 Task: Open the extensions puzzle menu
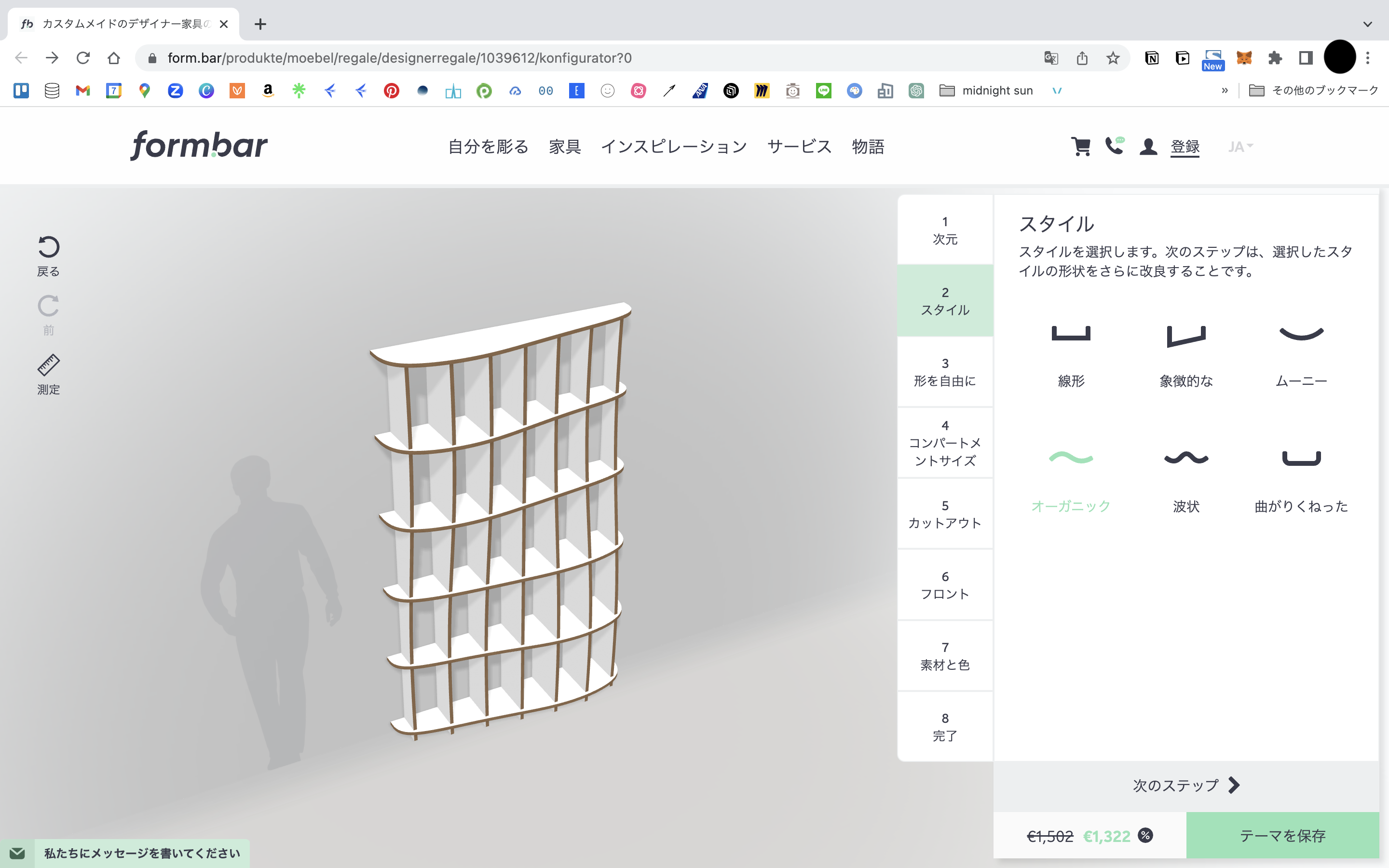tap(1275, 58)
